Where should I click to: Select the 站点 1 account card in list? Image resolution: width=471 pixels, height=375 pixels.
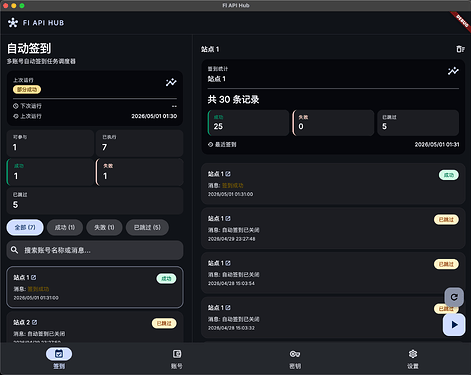95,287
